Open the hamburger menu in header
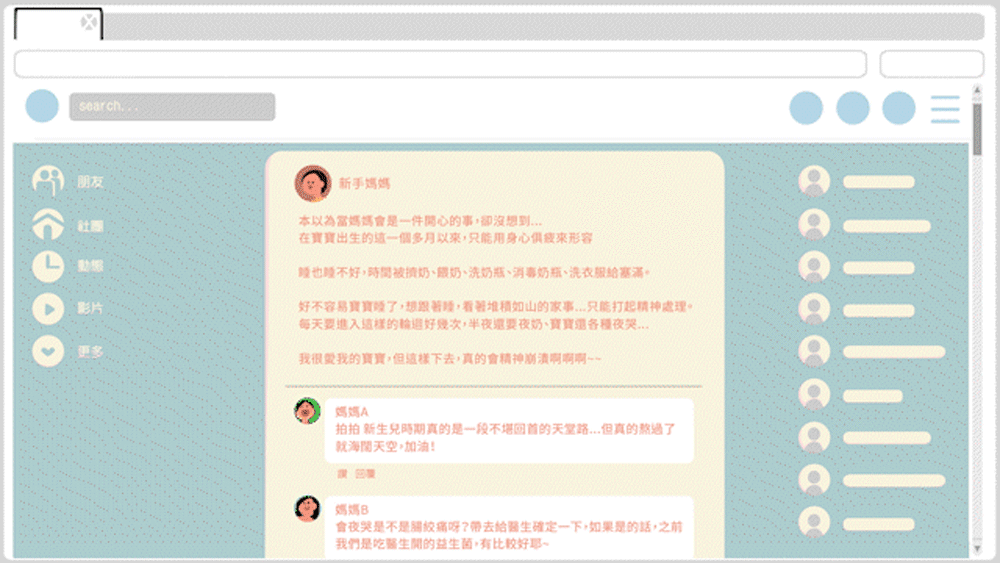Screen dimensions: 1000x563 pos(945,108)
